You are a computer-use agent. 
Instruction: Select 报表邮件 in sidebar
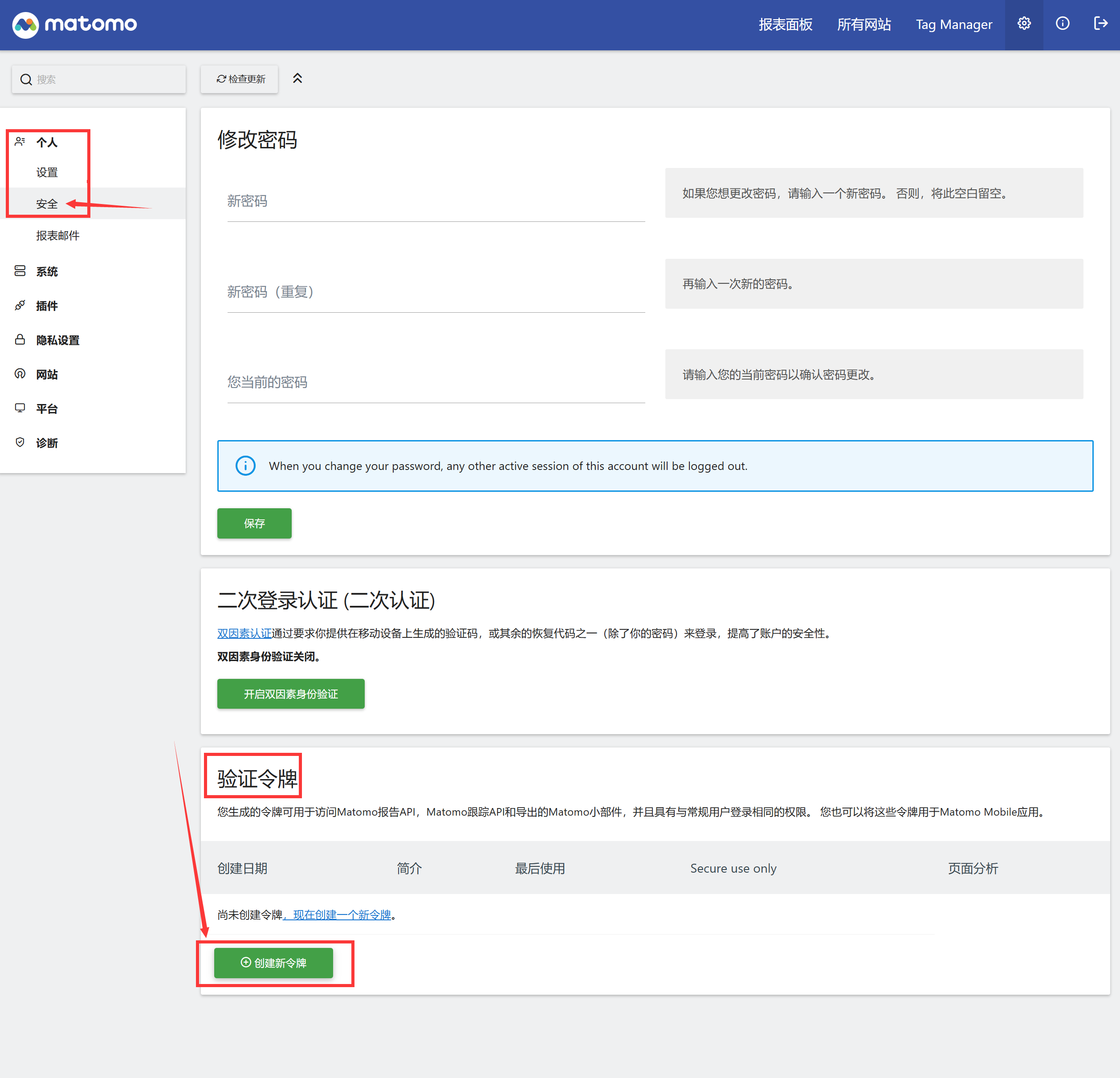(x=58, y=236)
